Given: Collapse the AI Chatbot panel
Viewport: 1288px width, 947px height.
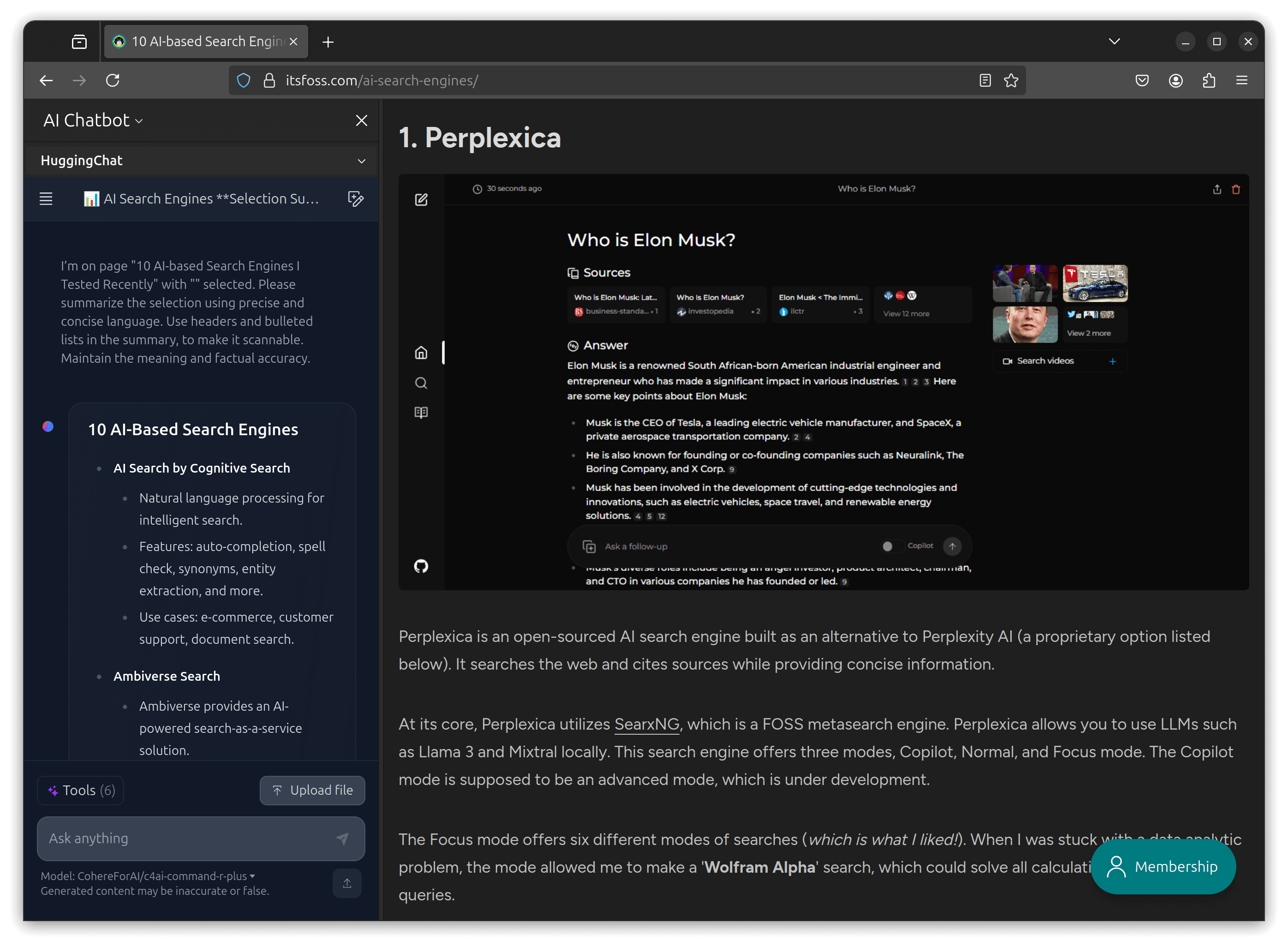Looking at the screenshot, I should [362, 120].
